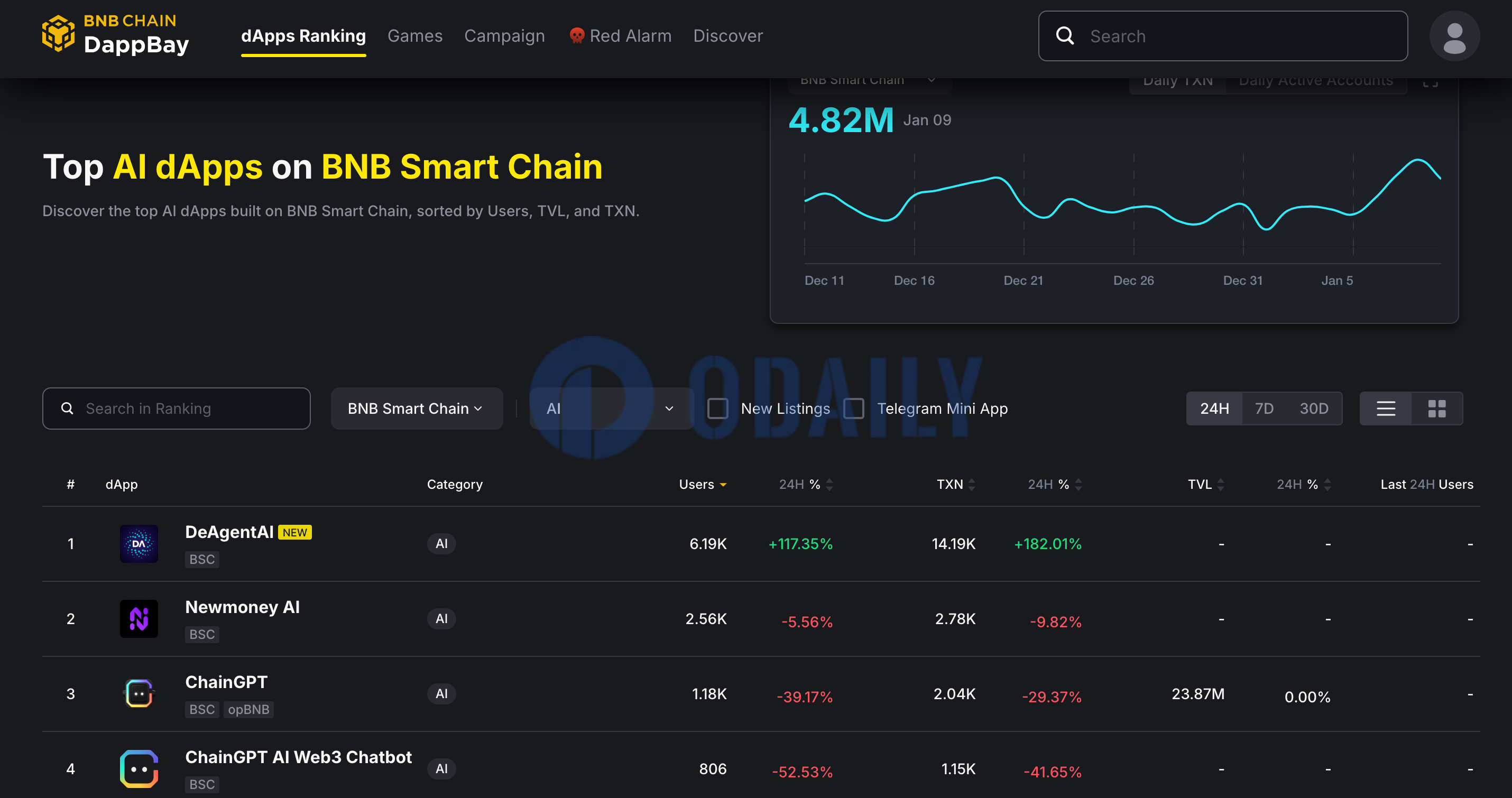1512x798 pixels.
Task: Click AI tag for ChainGPT AI Web3 Chatbot
Action: (441, 768)
